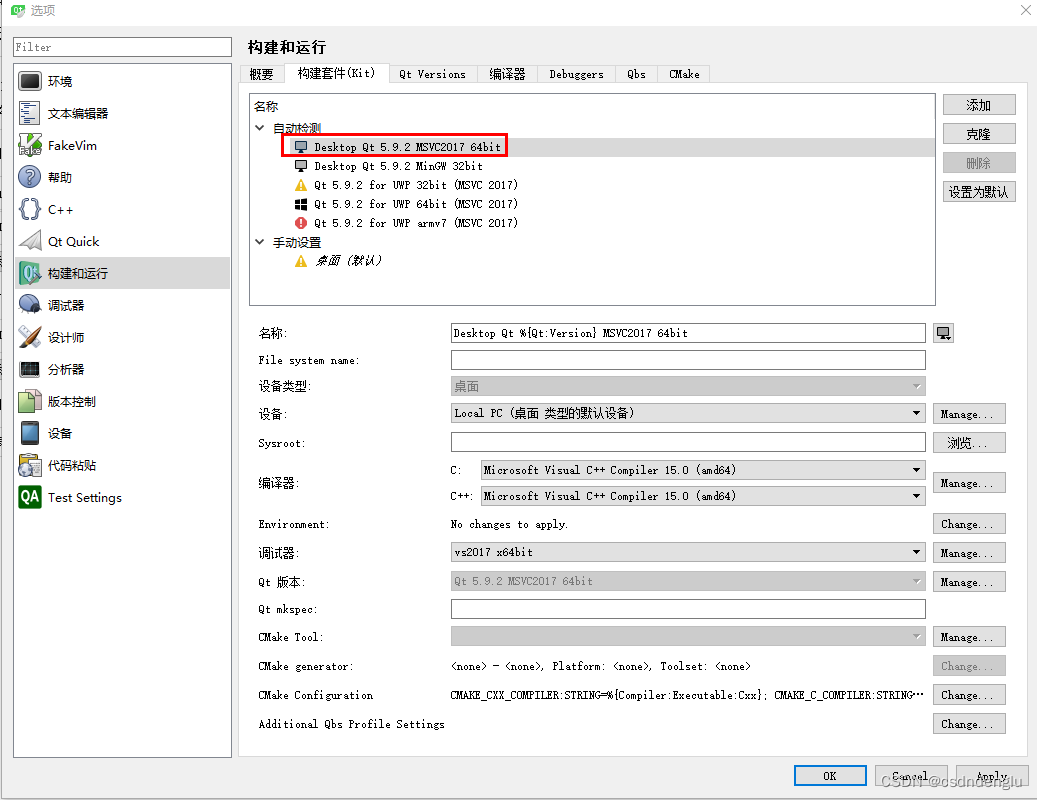
Task: Open the C compiler dropdown
Action: [x=703, y=470]
